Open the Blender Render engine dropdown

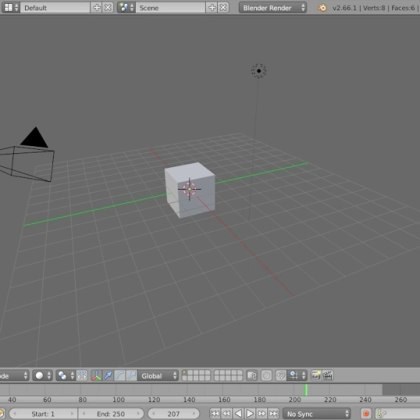click(273, 7)
